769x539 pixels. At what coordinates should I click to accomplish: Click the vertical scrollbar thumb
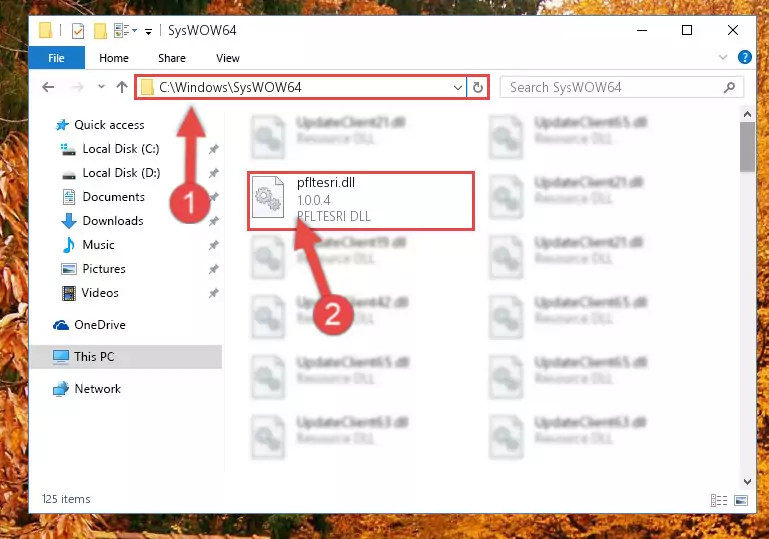tap(747, 147)
